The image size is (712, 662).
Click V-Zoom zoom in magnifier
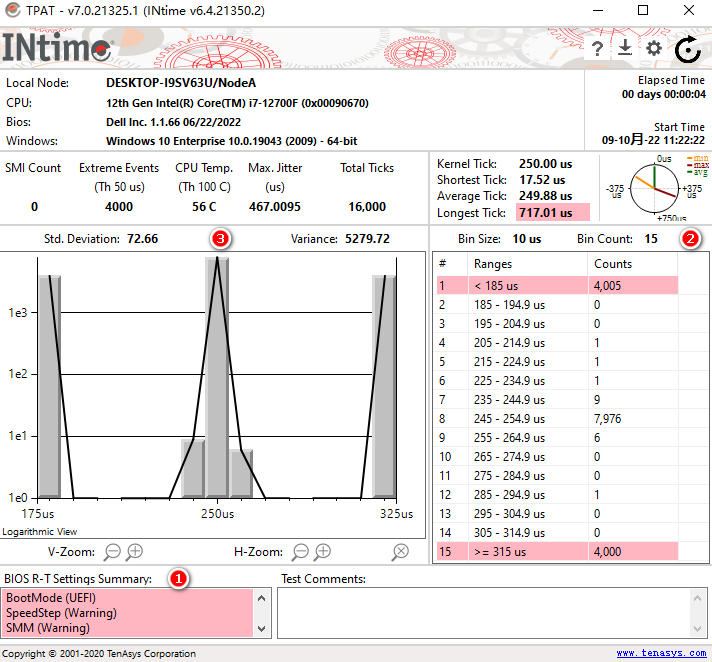pyautogui.click(x=135, y=552)
